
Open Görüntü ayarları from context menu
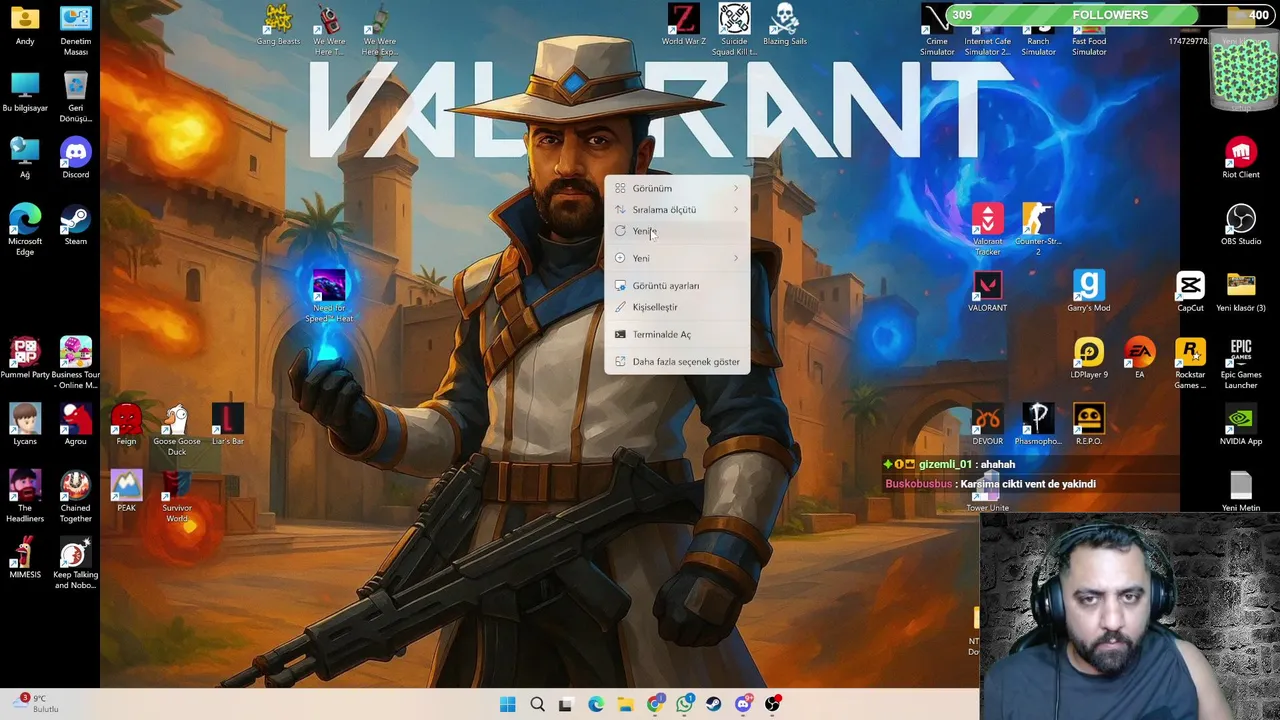coord(677,286)
